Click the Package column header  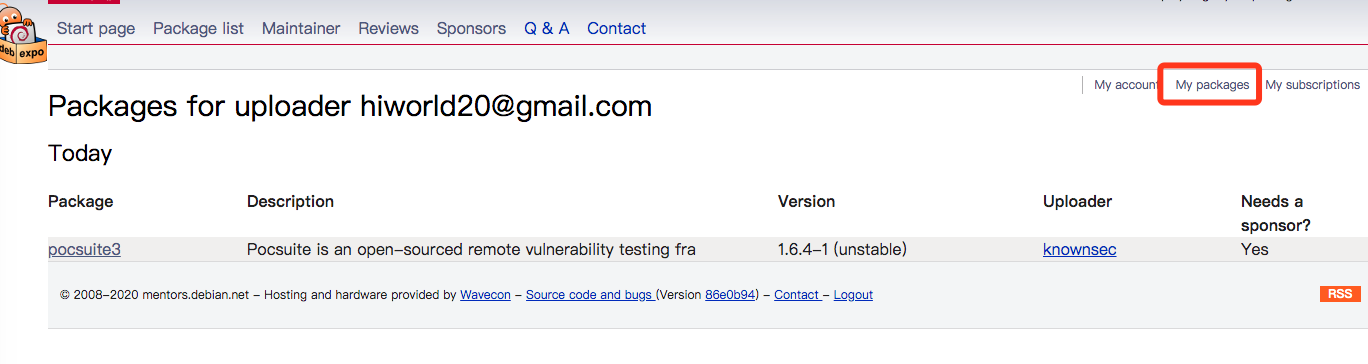(x=81, y=201)
